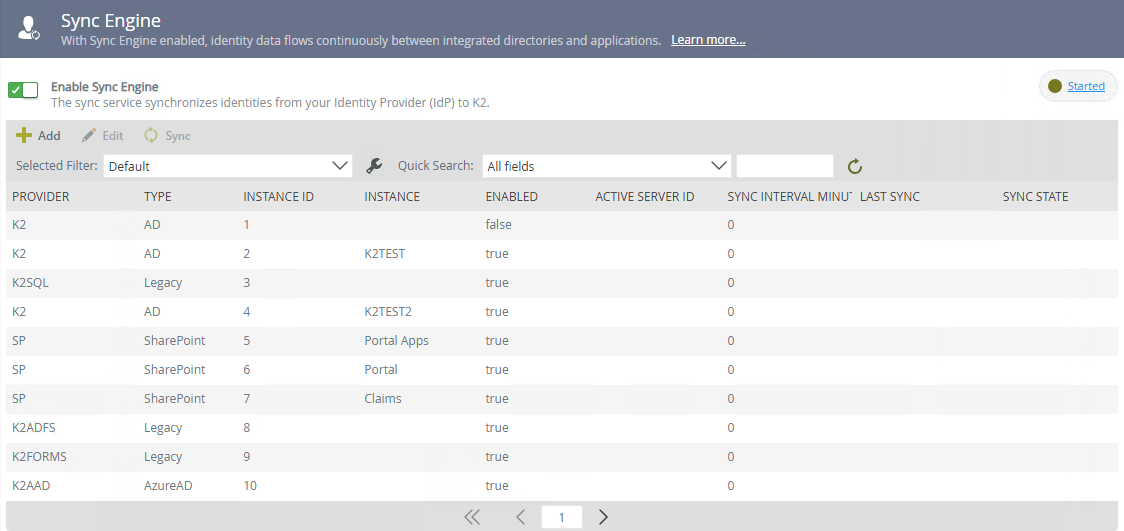Select the K2TEST2 instance row
The width and height of the screenshot is (1124, 531).
coord(388,312)
